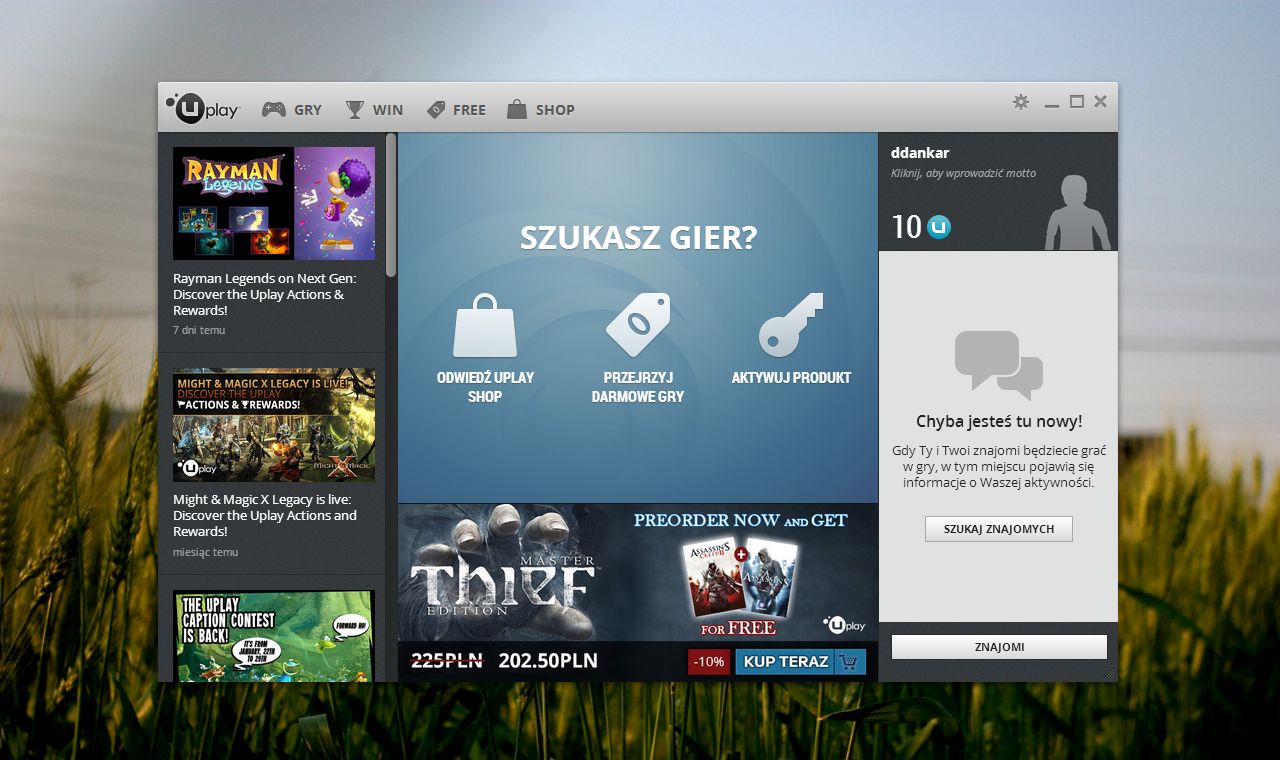
Task: Click 'Kliknij, aby wprowadzić motto' field
Action: click(x=963, y=173)
